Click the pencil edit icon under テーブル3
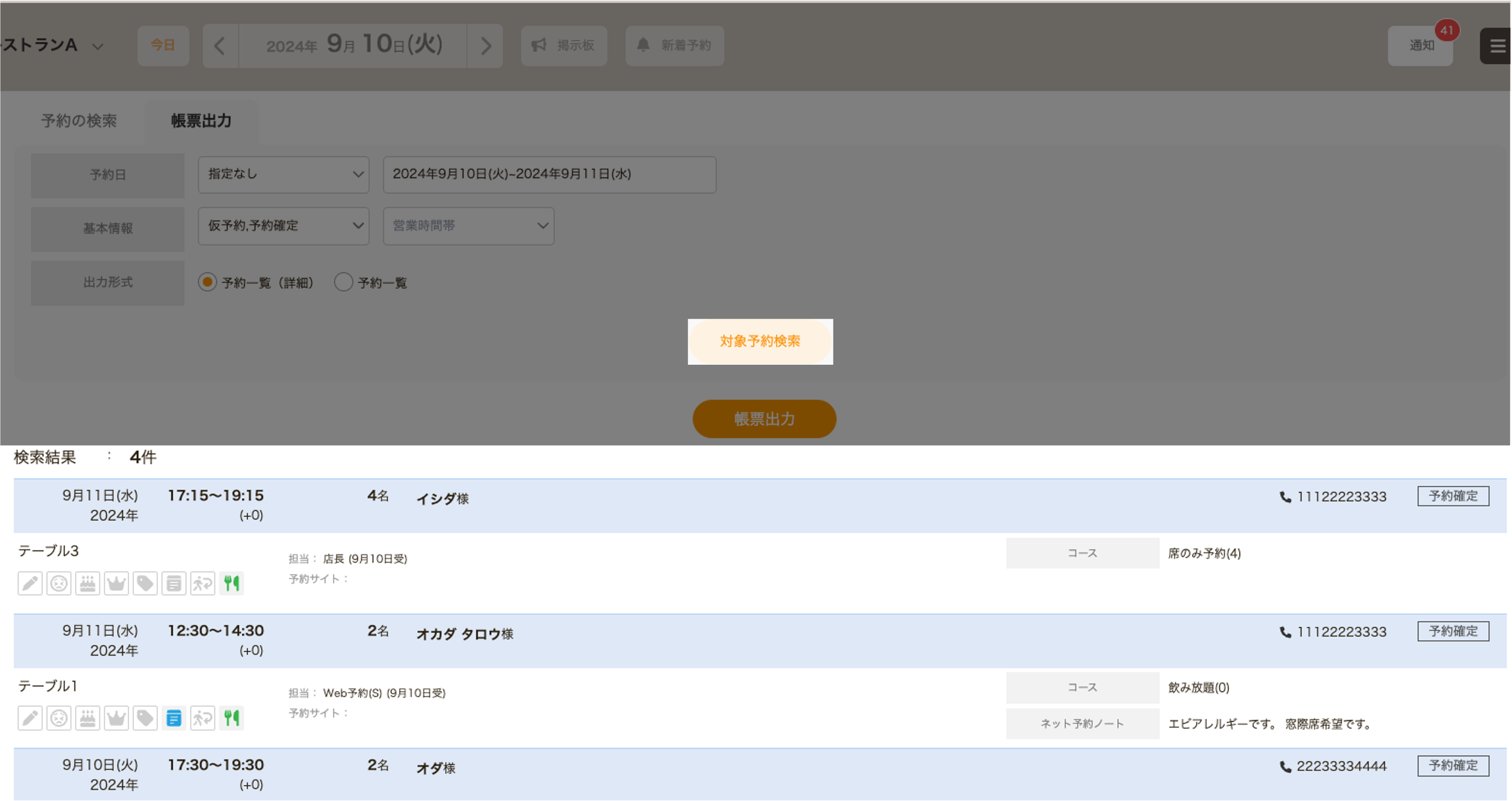 coord(30,583)
